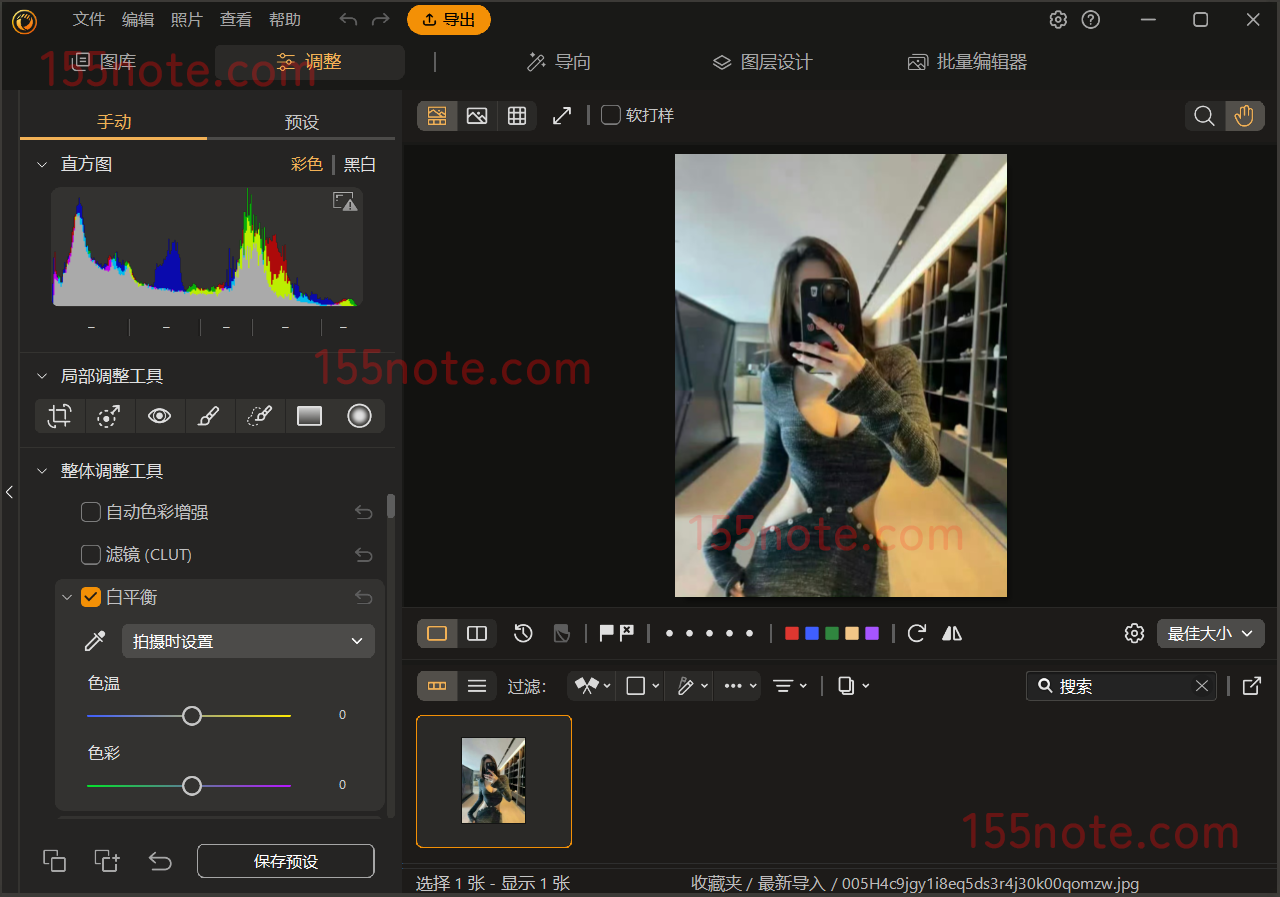Enable 自动色彩增强 checkbox
The width and height of the screenshot is (1280, 897).
(x=91, y=512)
